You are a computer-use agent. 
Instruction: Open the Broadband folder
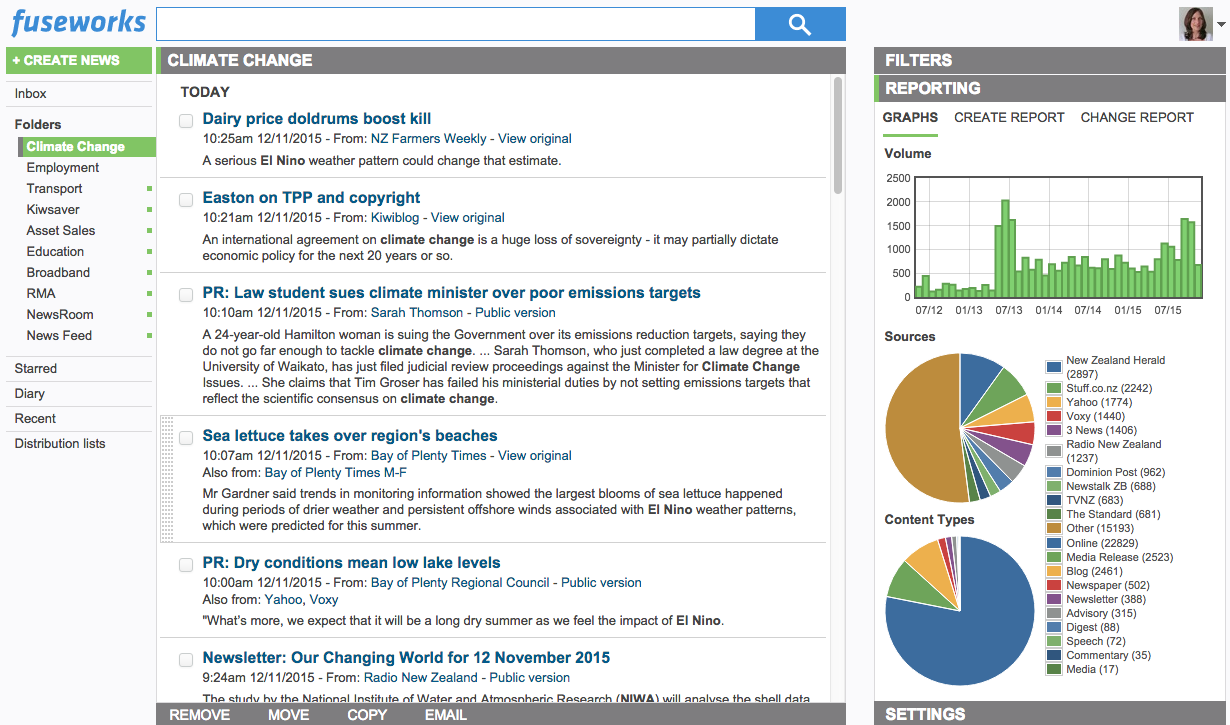[x=58, y=273]
